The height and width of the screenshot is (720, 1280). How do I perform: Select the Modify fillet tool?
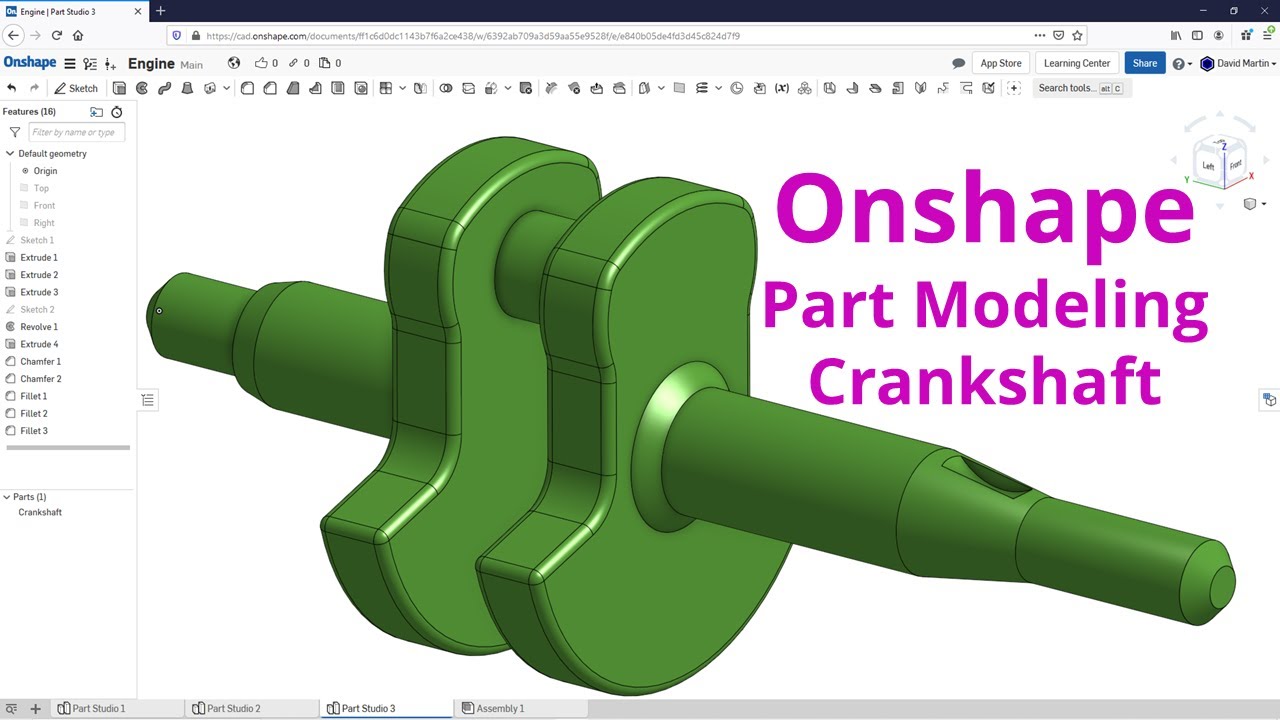click(551, 88)
